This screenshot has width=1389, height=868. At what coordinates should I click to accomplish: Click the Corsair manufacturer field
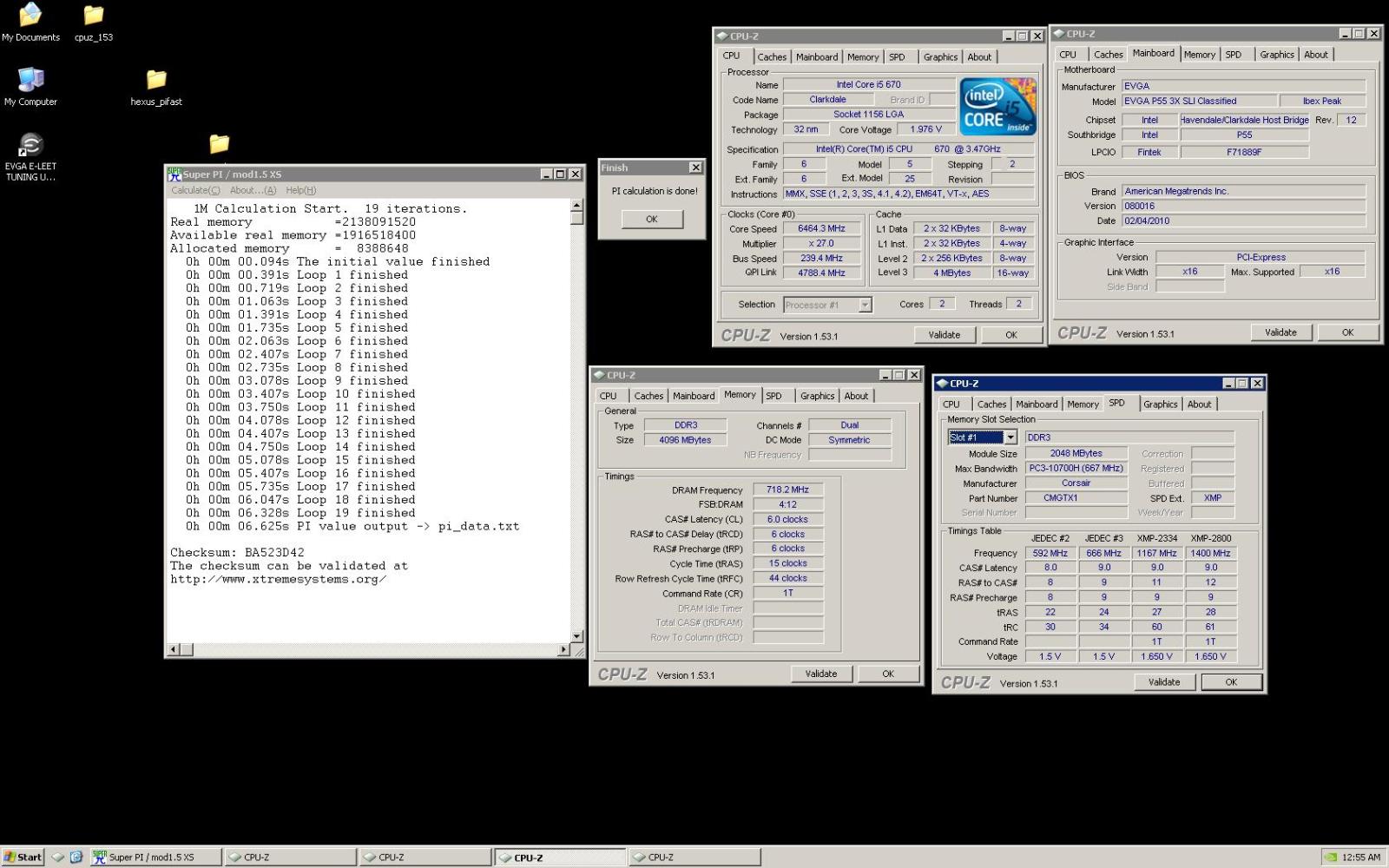point(1076,483)
